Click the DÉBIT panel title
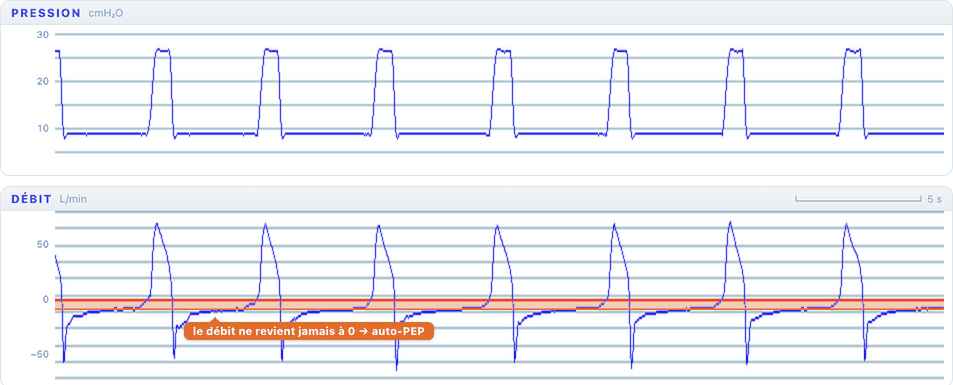Screen dimensions: 953x385 tap(32, 199)
